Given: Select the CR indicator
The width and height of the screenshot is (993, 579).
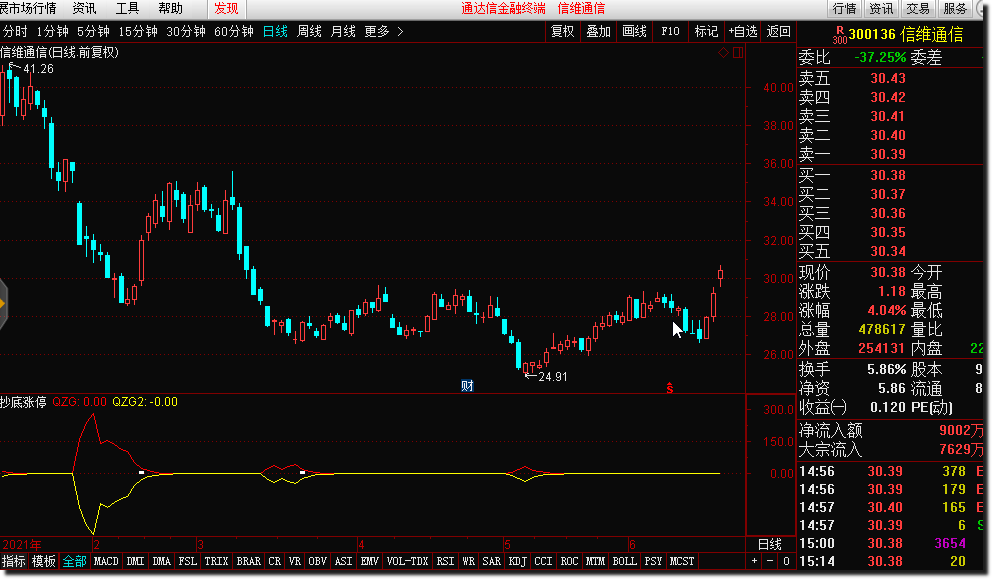Looking at the screenshot, I should point(275,561).
